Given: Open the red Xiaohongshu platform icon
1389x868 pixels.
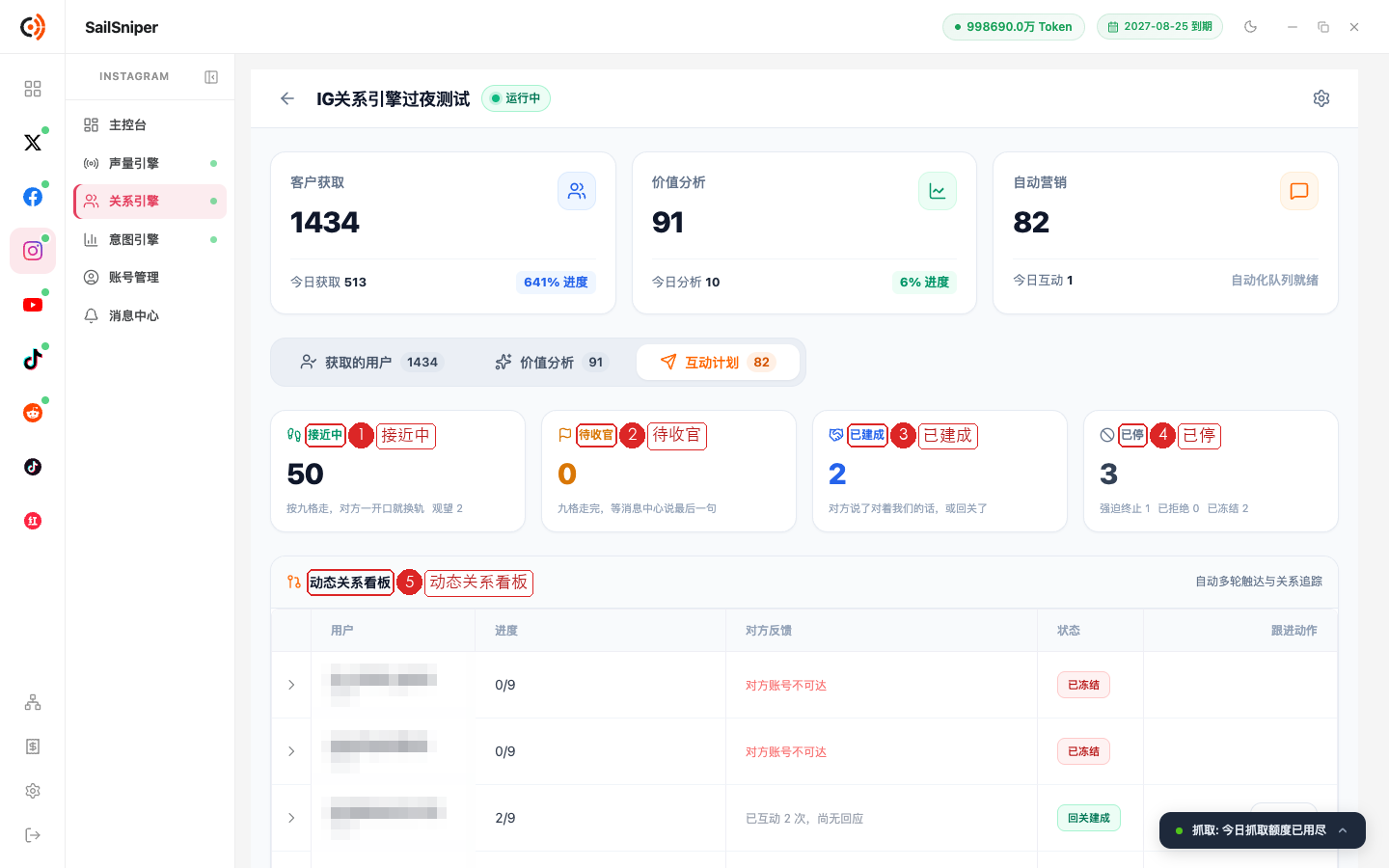Looking at the screenshot, I should (x=33, y=521).
